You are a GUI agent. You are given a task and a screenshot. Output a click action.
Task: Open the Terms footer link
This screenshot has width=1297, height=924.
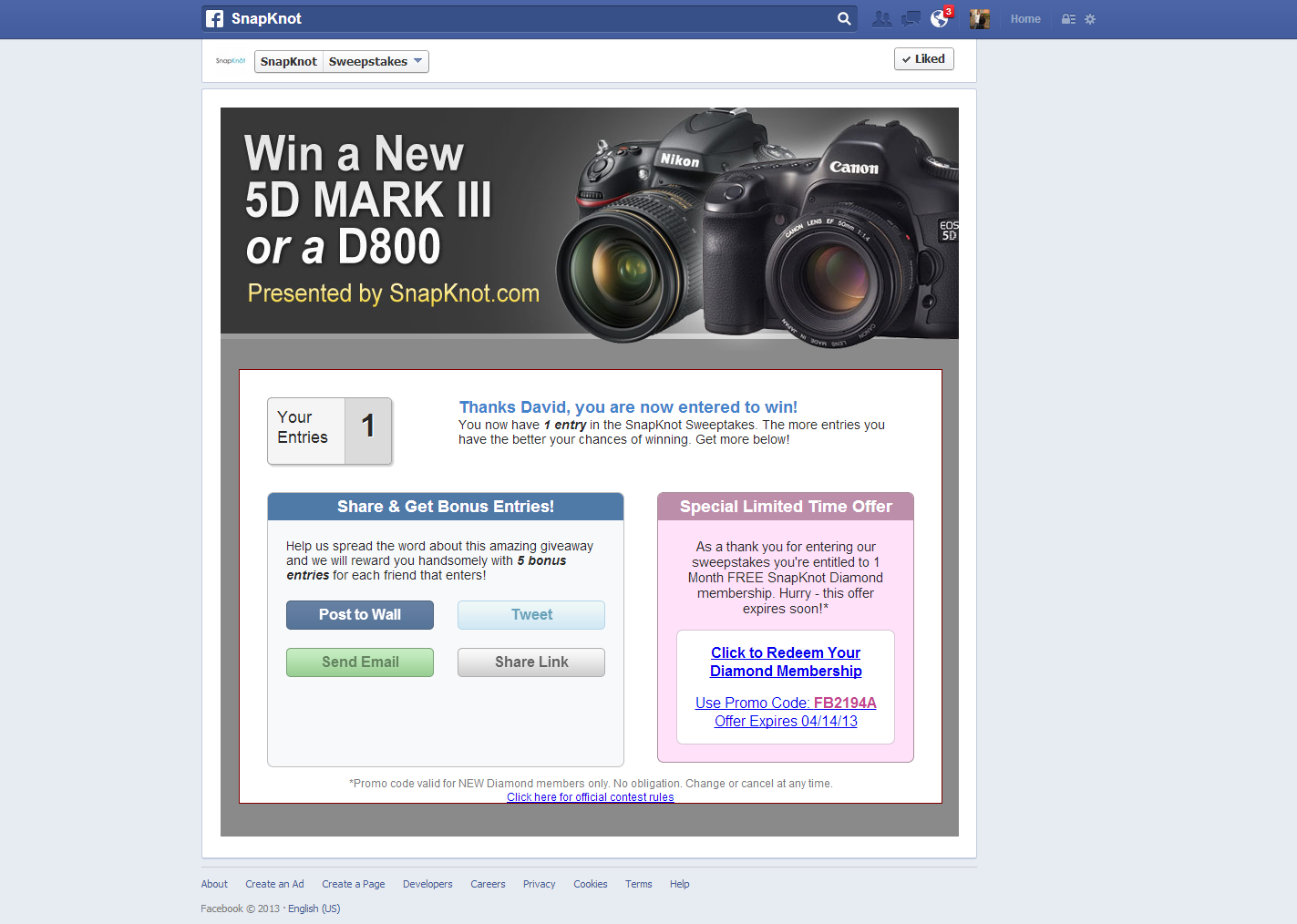[639, 884]
